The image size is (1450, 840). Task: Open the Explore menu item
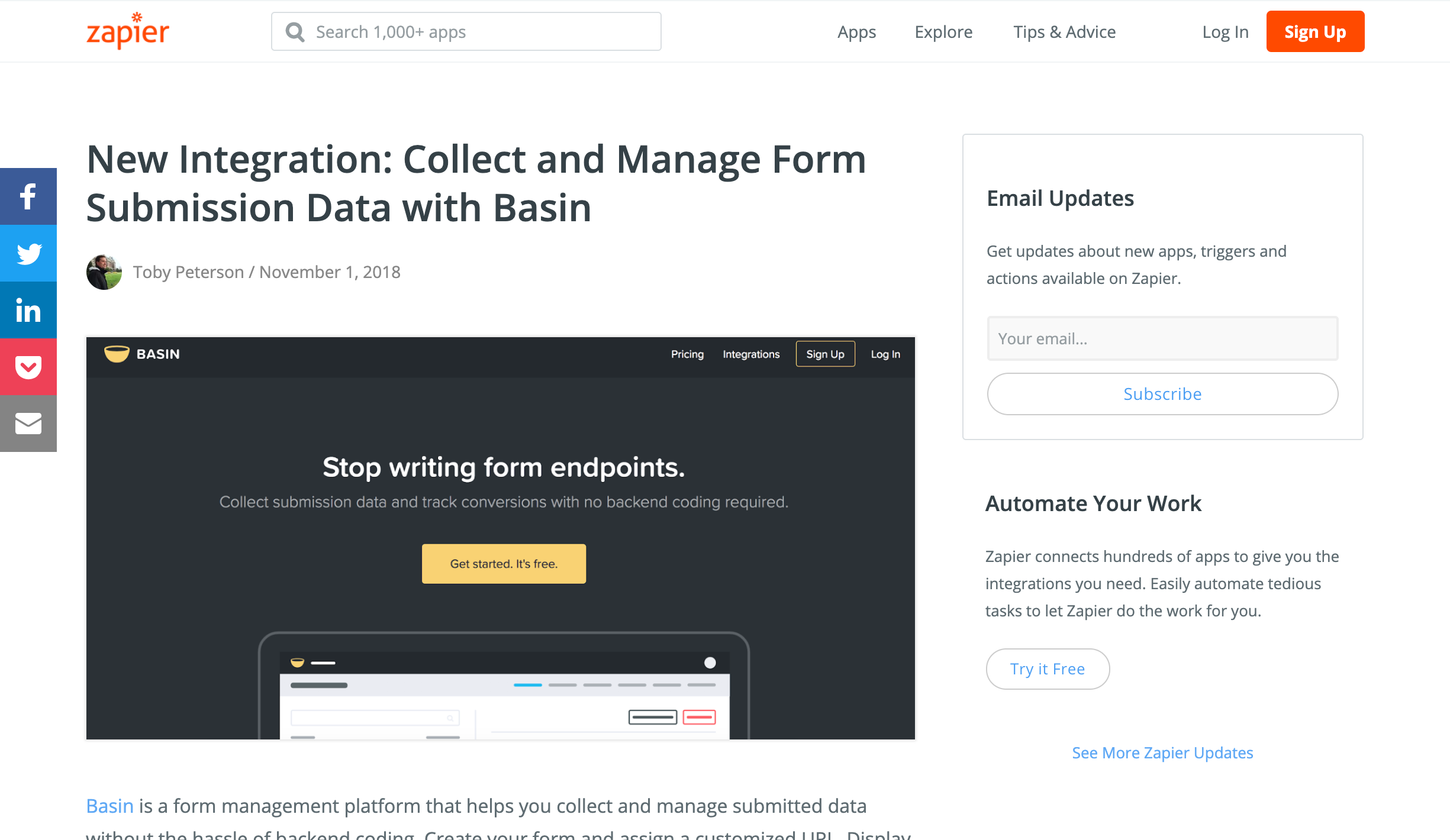click(x=943, y=32)
